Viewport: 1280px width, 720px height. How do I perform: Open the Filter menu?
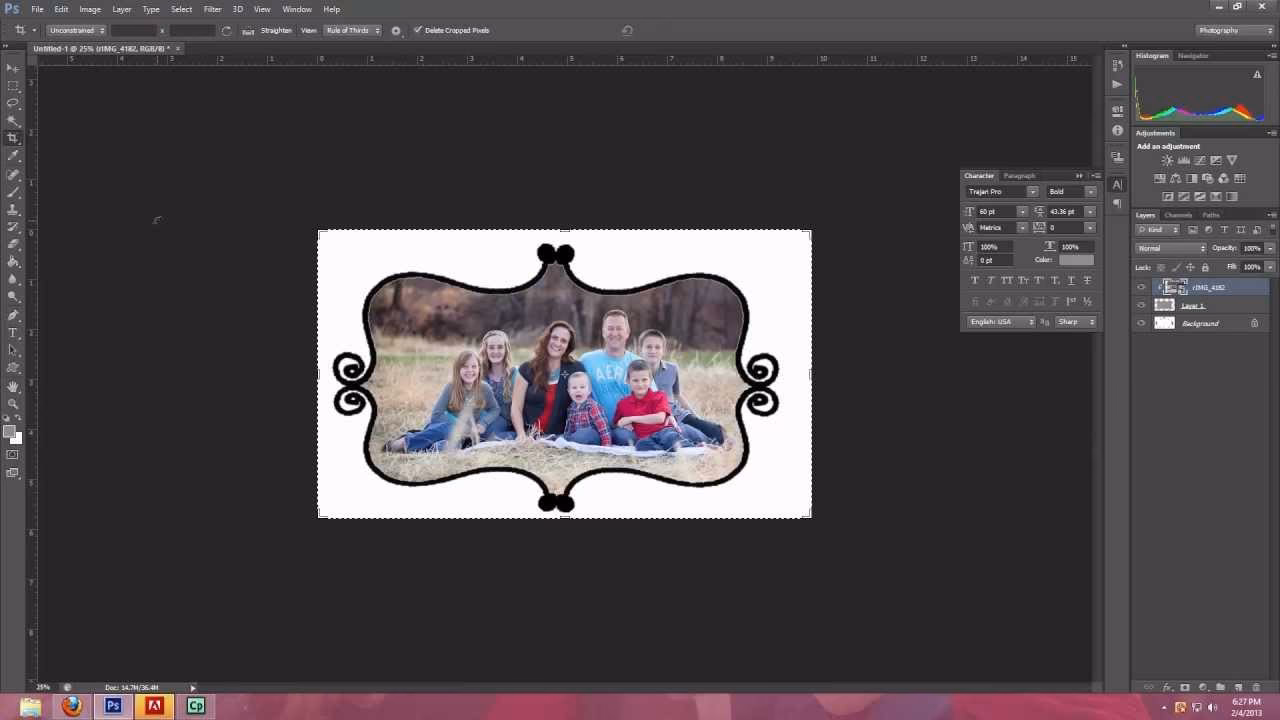click(212, 9)
